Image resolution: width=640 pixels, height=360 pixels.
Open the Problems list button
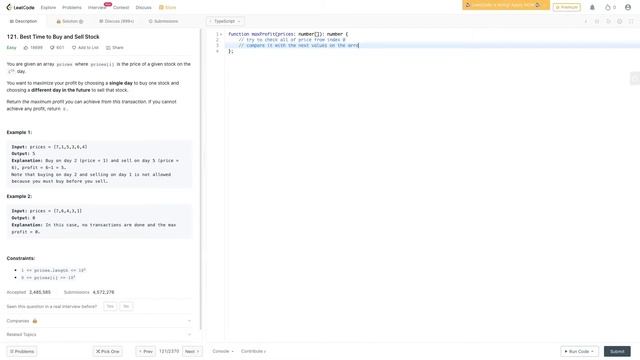[22, 351]
